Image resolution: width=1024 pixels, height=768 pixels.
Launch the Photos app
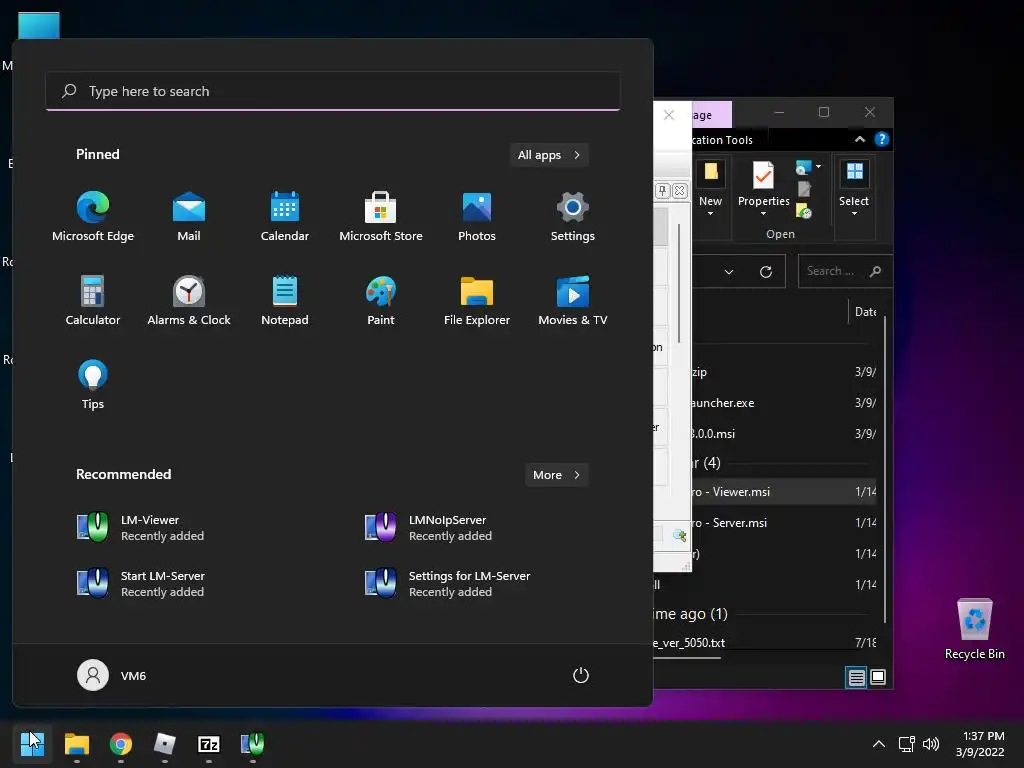[477, 217]
